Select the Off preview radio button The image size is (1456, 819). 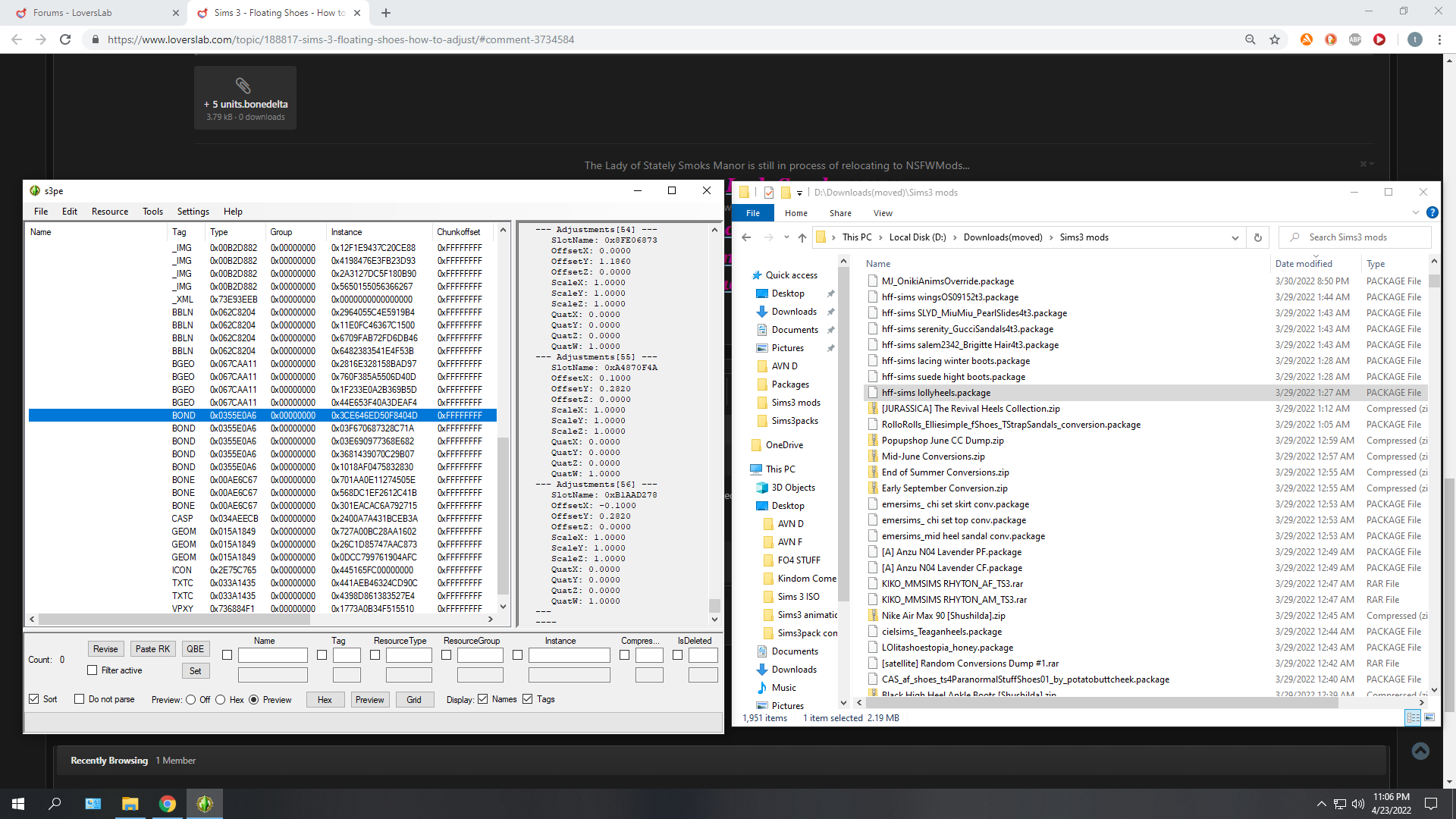191,700
